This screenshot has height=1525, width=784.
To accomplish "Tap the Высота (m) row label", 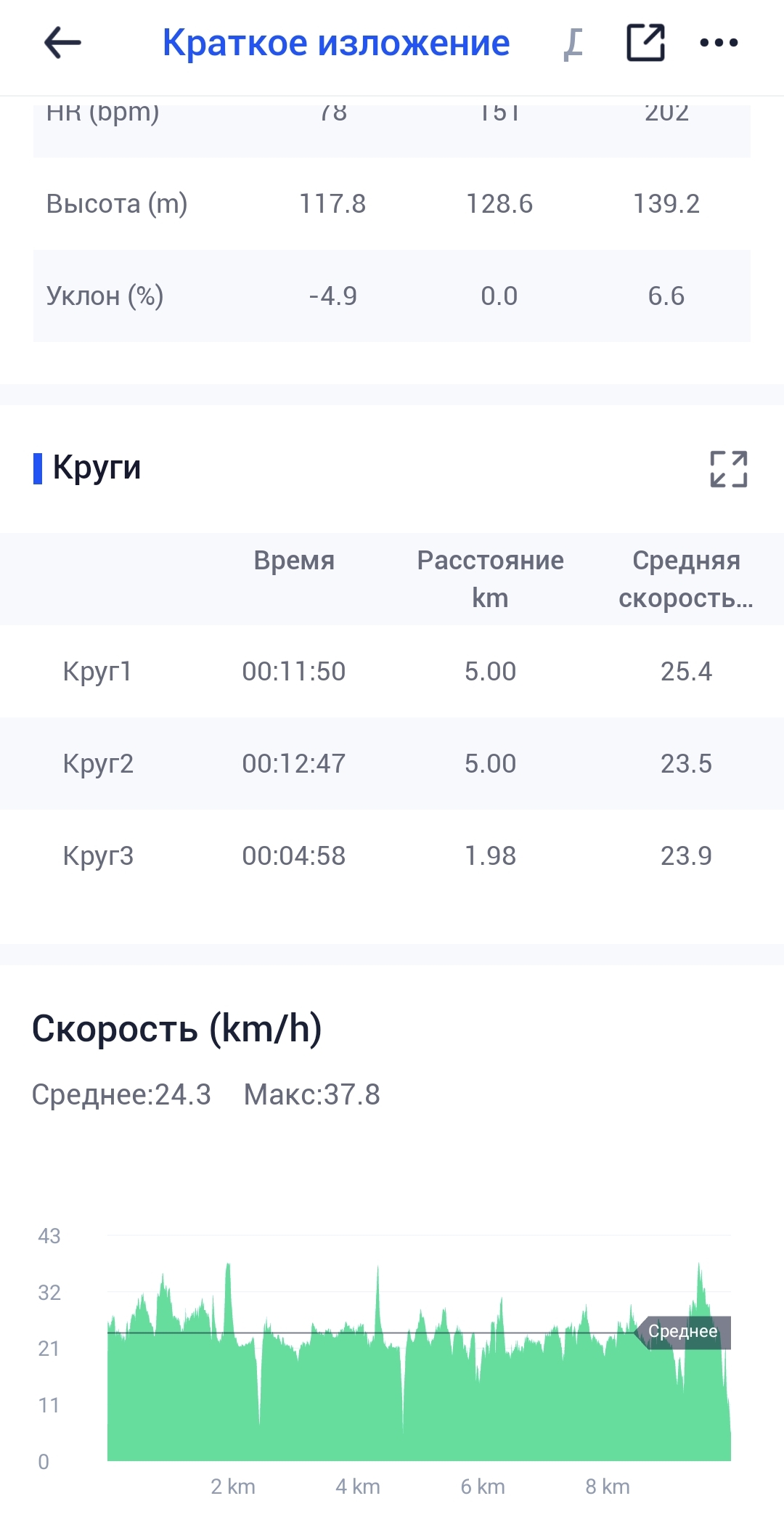I will [x=117, y=204].
